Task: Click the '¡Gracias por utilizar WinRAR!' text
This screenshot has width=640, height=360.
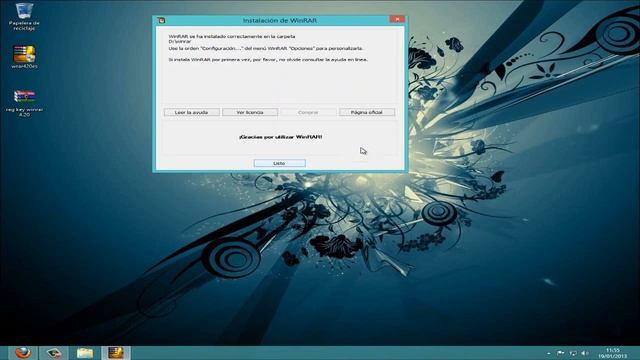Action: click(x=280, y=137)
